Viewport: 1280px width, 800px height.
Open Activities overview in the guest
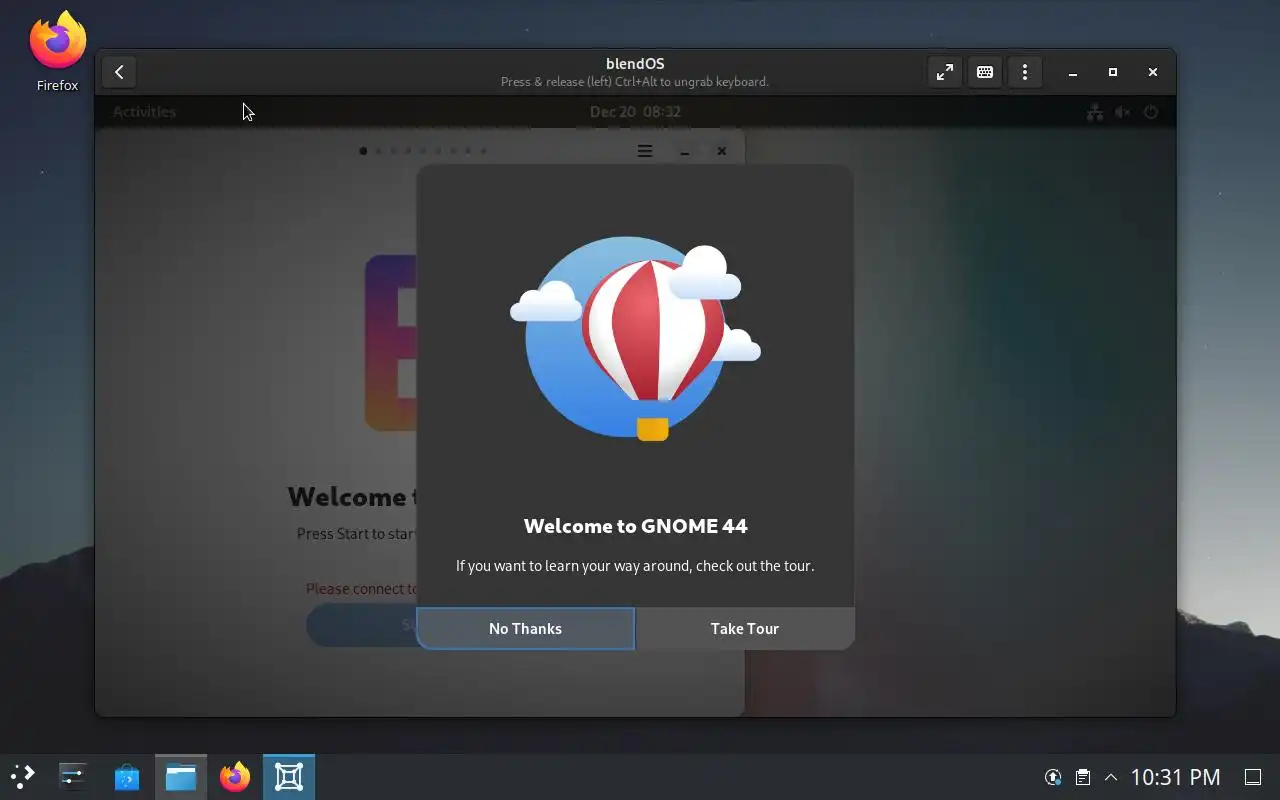click(x=144, y=112)
